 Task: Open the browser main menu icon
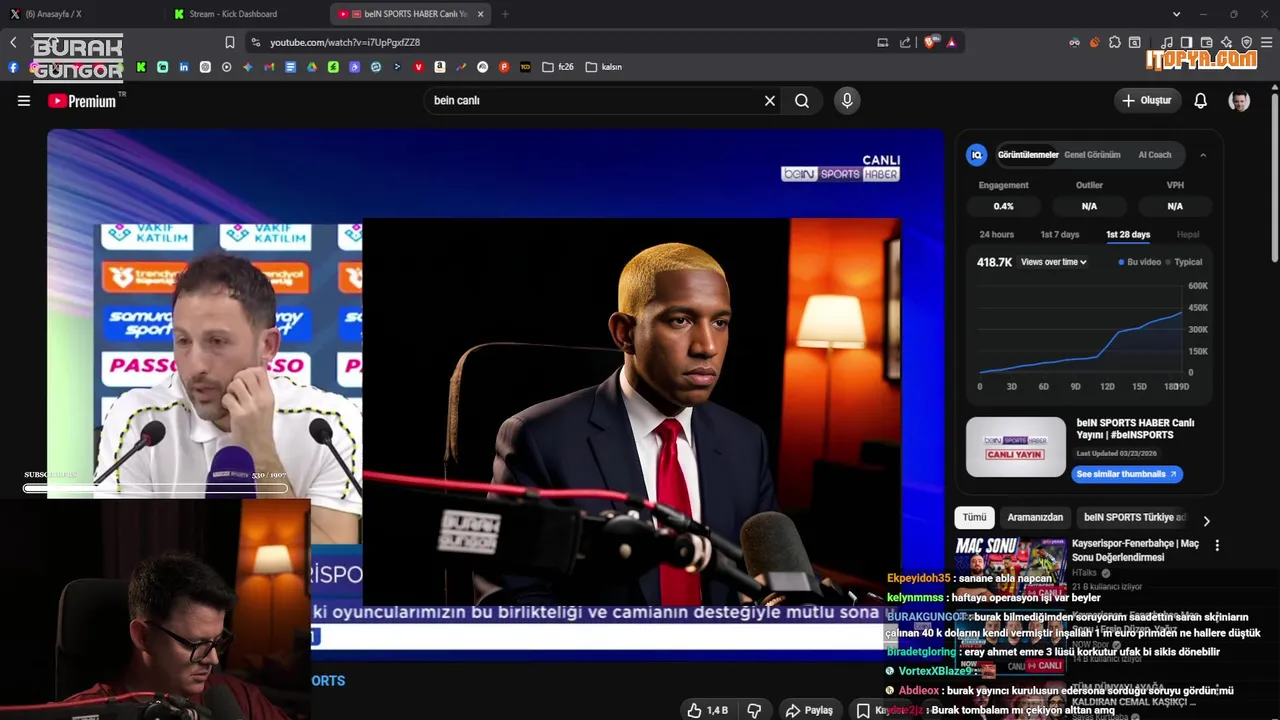pos(1267,42)
